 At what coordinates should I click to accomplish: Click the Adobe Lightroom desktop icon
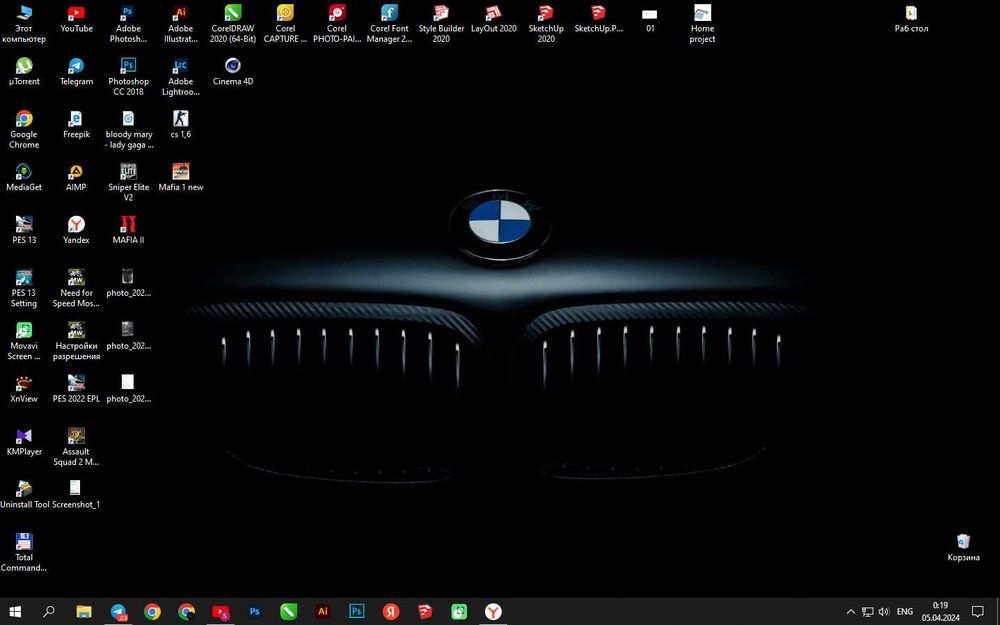(x=181, y=66)
